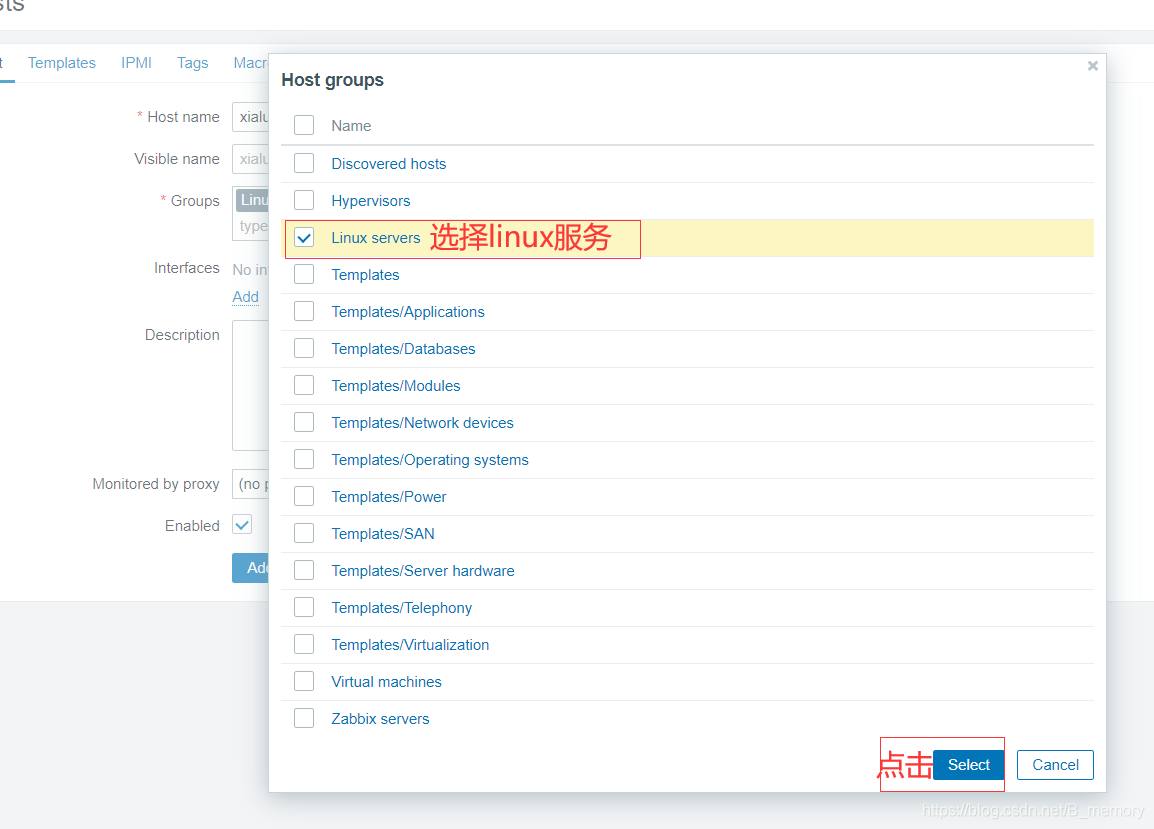The width and height of the screenshot is (1154, 829).
Task: Click the Add interface link
Action: (245, 297)
